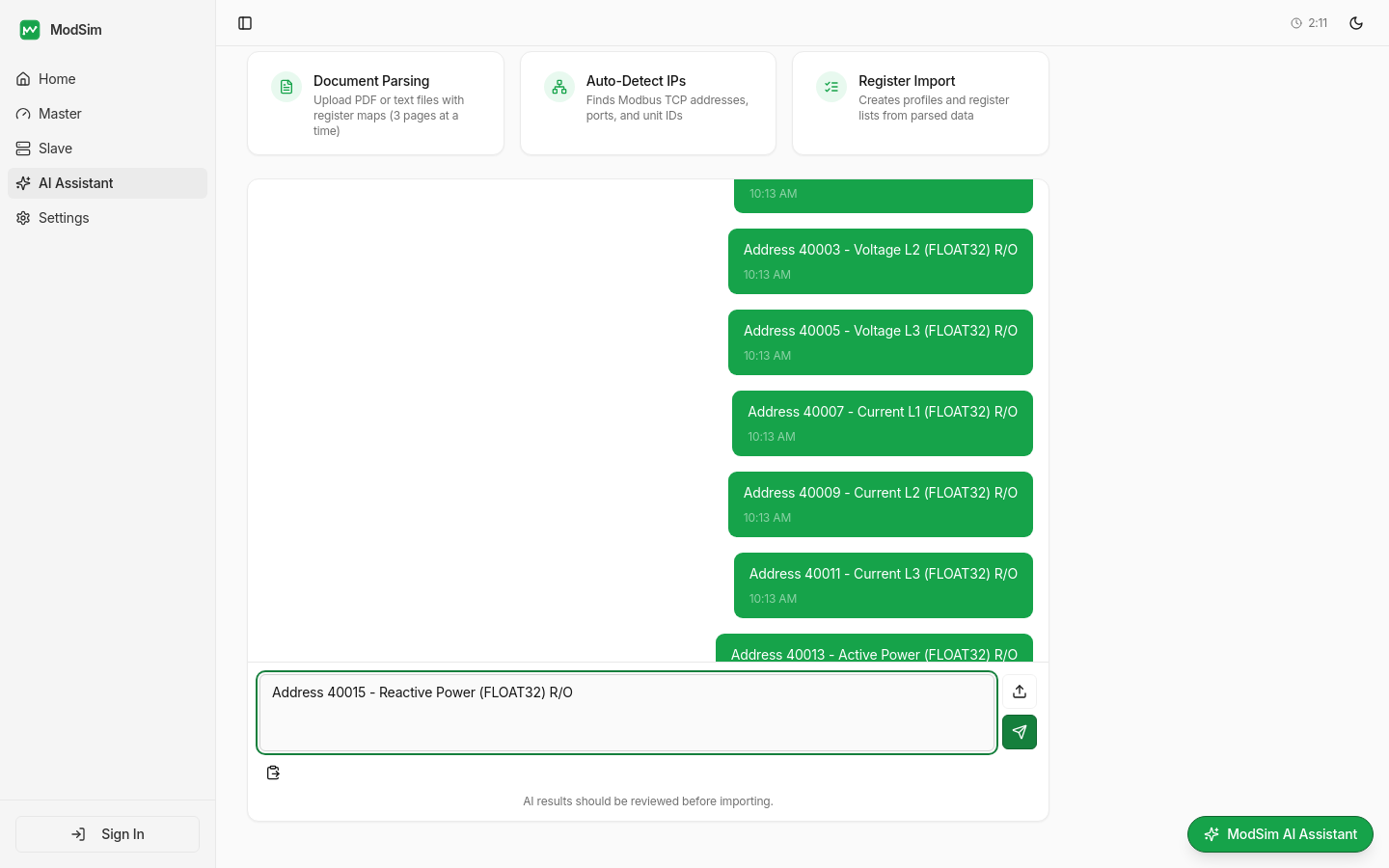Open Settings from sidebar
1389x868 pixels.
tap(107, 218)
